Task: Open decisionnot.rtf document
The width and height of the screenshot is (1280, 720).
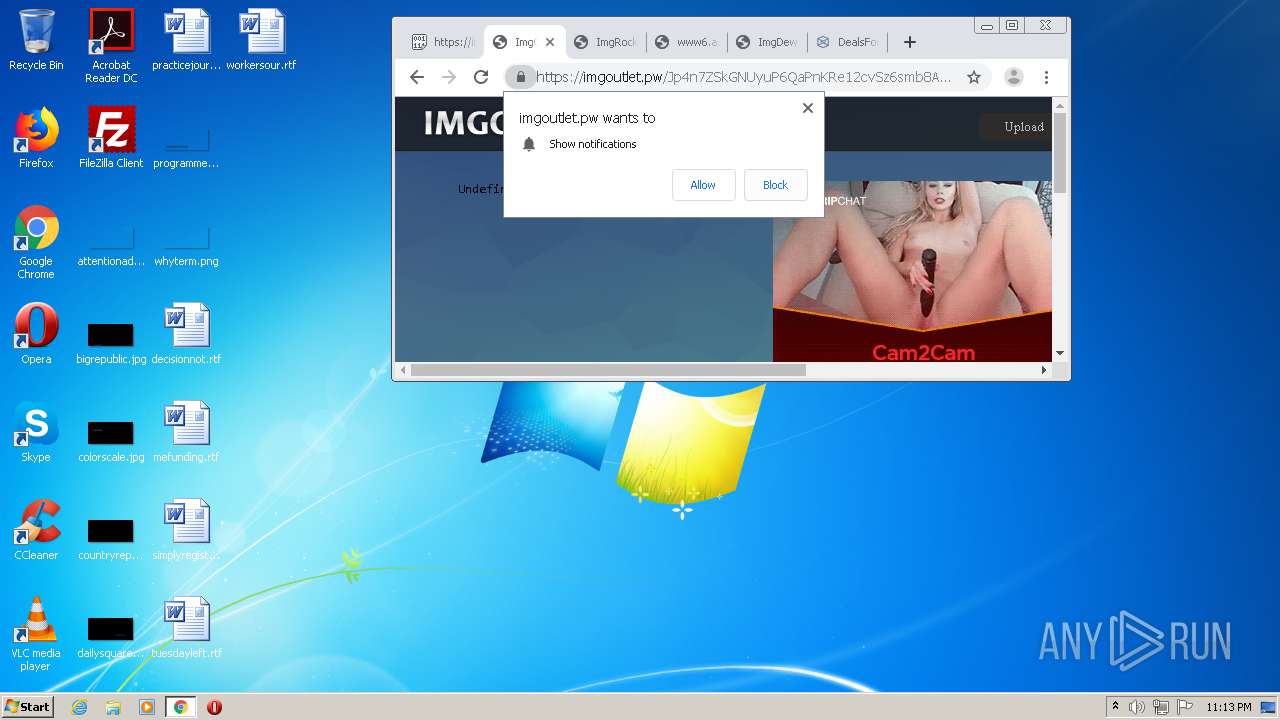Action: (x=186, y=334)
